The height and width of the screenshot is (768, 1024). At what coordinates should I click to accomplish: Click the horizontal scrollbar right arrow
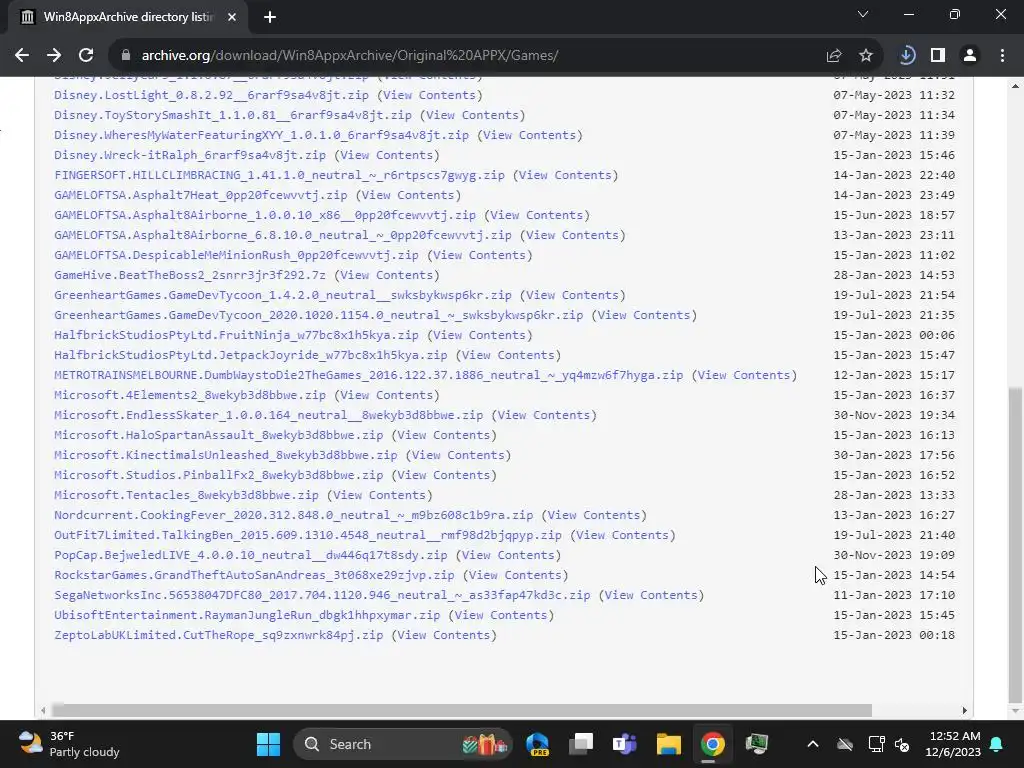coord(965,711)
